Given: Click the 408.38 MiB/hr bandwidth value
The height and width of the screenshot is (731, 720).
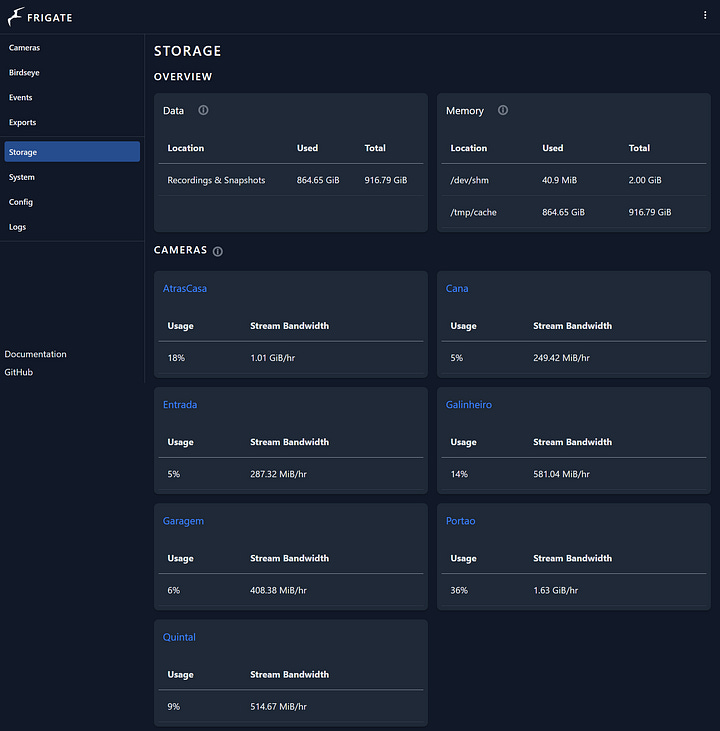Looking at the screenshot, I should coord(278,590).
